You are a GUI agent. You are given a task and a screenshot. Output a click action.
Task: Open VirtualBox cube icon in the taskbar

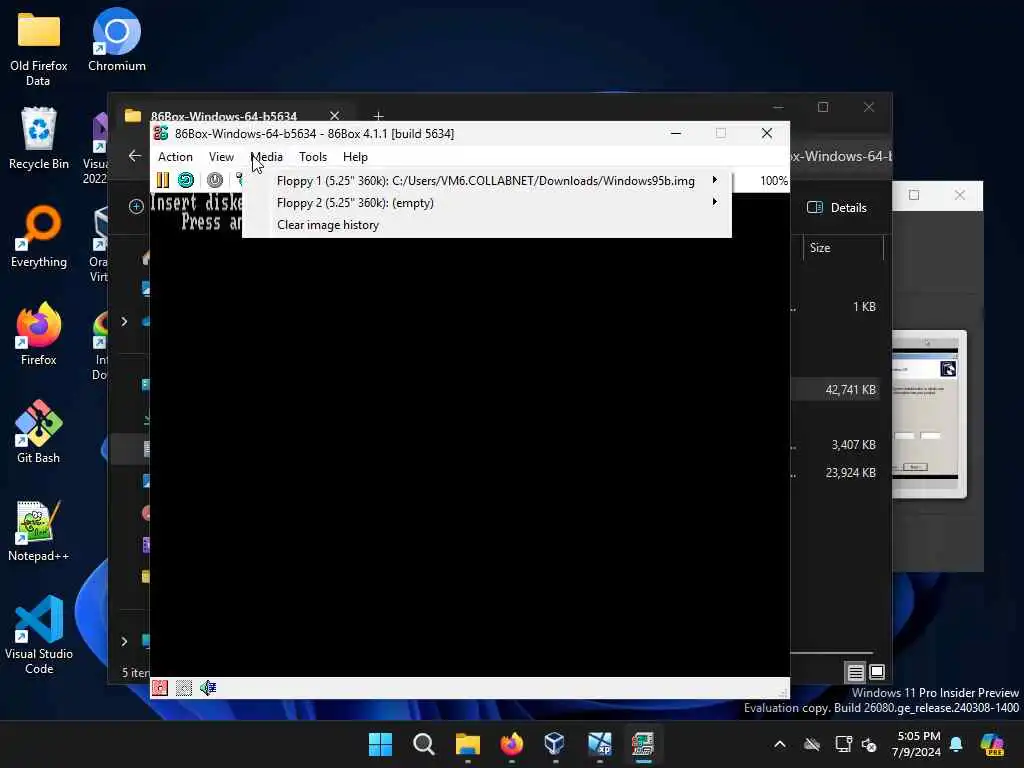[555, 744]
